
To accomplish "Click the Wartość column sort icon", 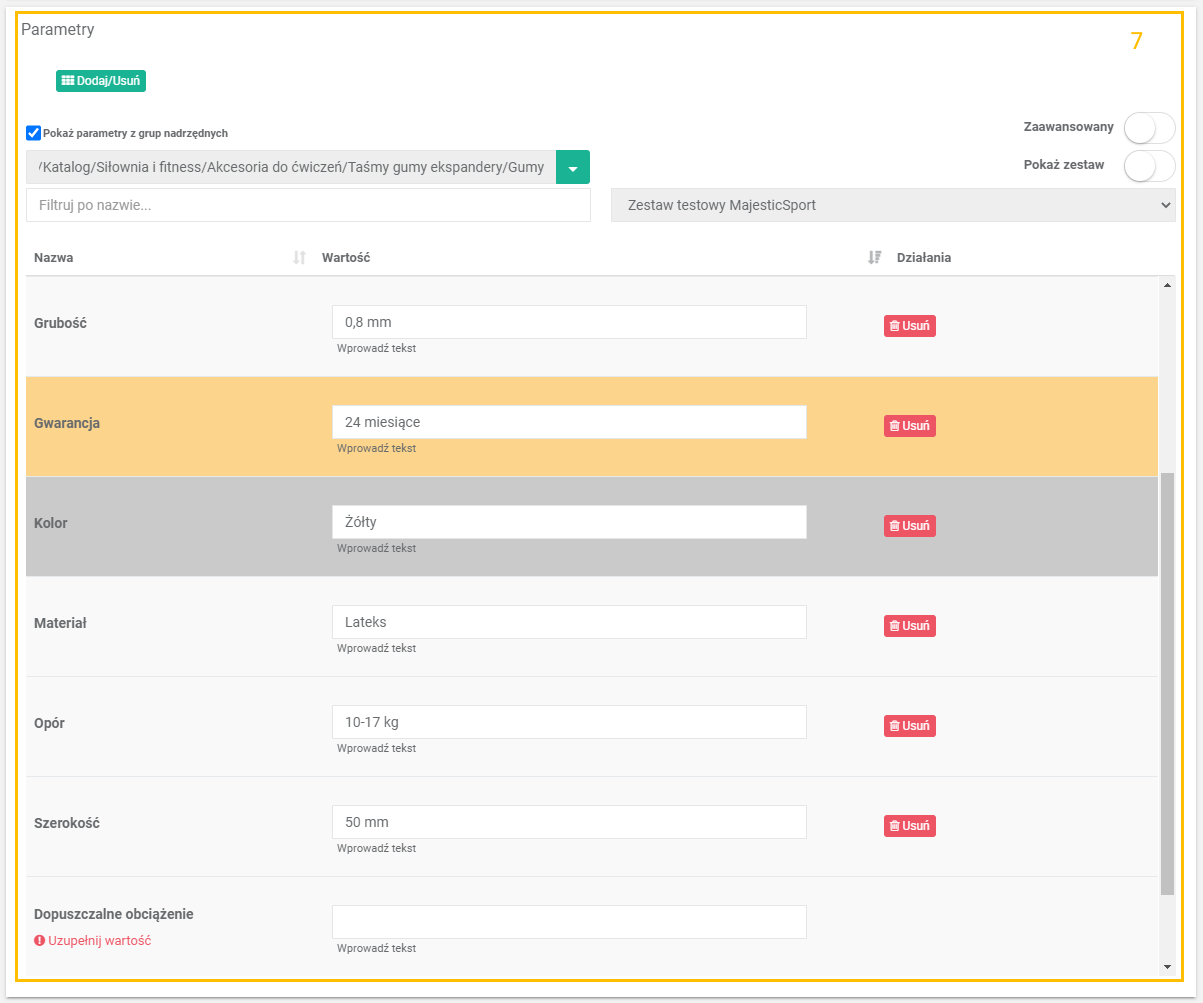I will pyautogui.click(x=875, y=258).
